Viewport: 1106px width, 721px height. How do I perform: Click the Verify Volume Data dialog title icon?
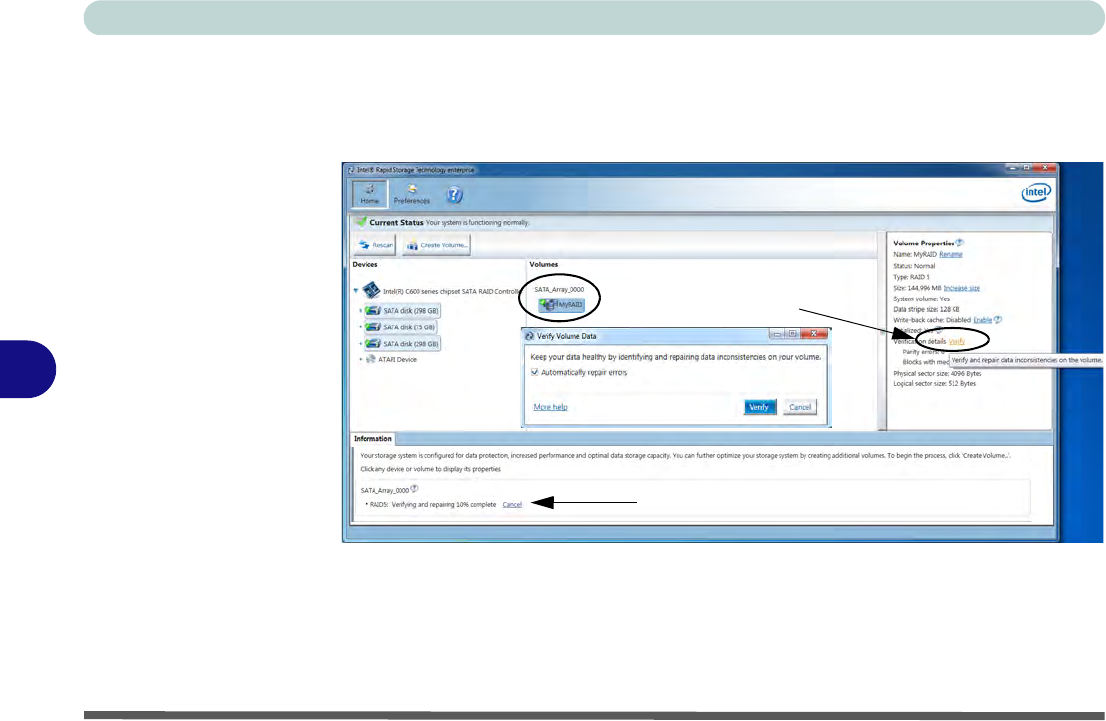(529, 336)
